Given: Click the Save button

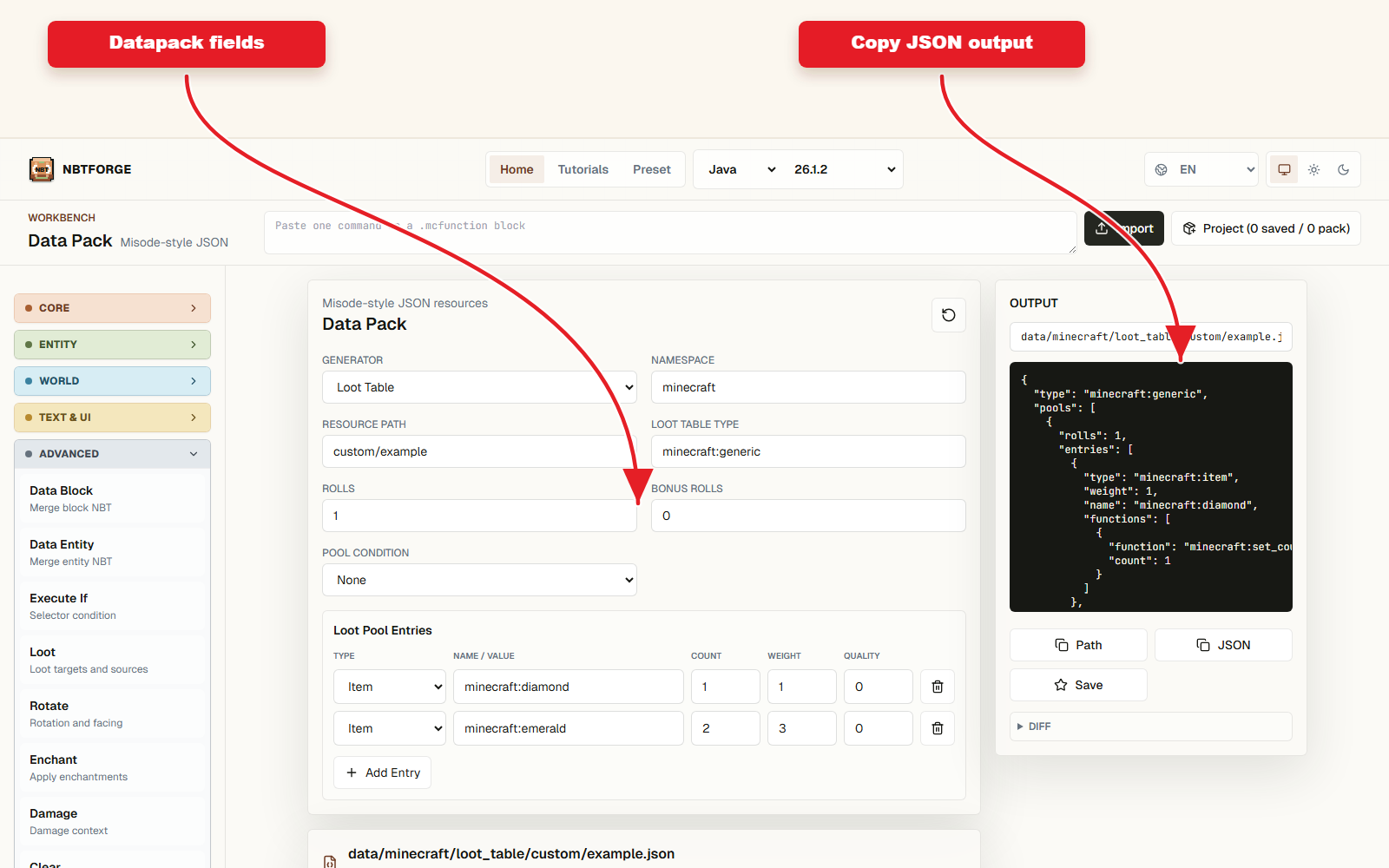Looking at the screenshot, I should click(1078, 685).
